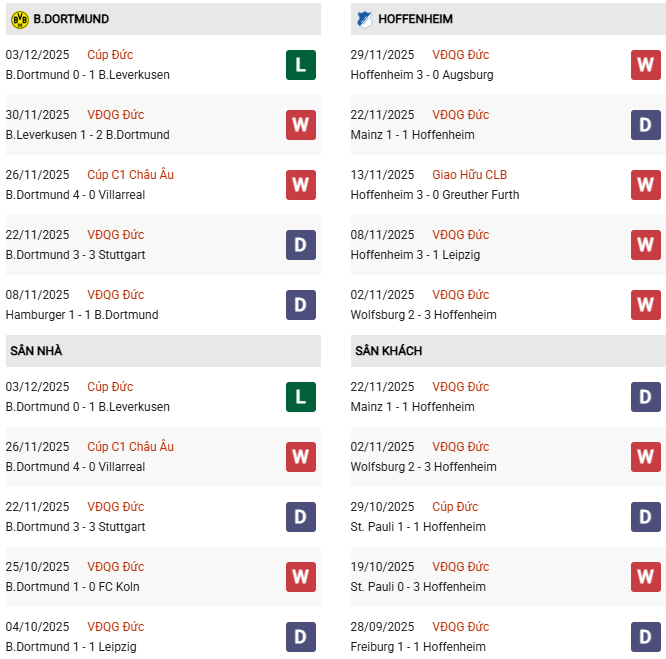This screenshot has width=666, height=659.
Task: Click W badge for Leverkusen 1-2 Dortmund
Action: [x=301, y=125]
